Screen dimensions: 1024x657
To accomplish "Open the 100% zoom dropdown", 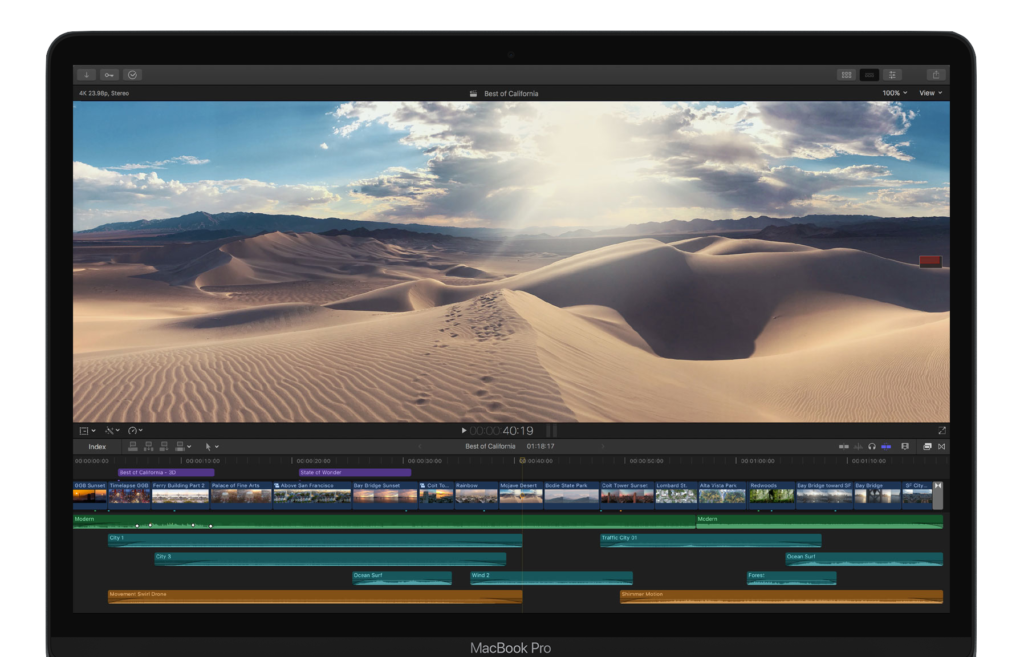I will (894, 93).
